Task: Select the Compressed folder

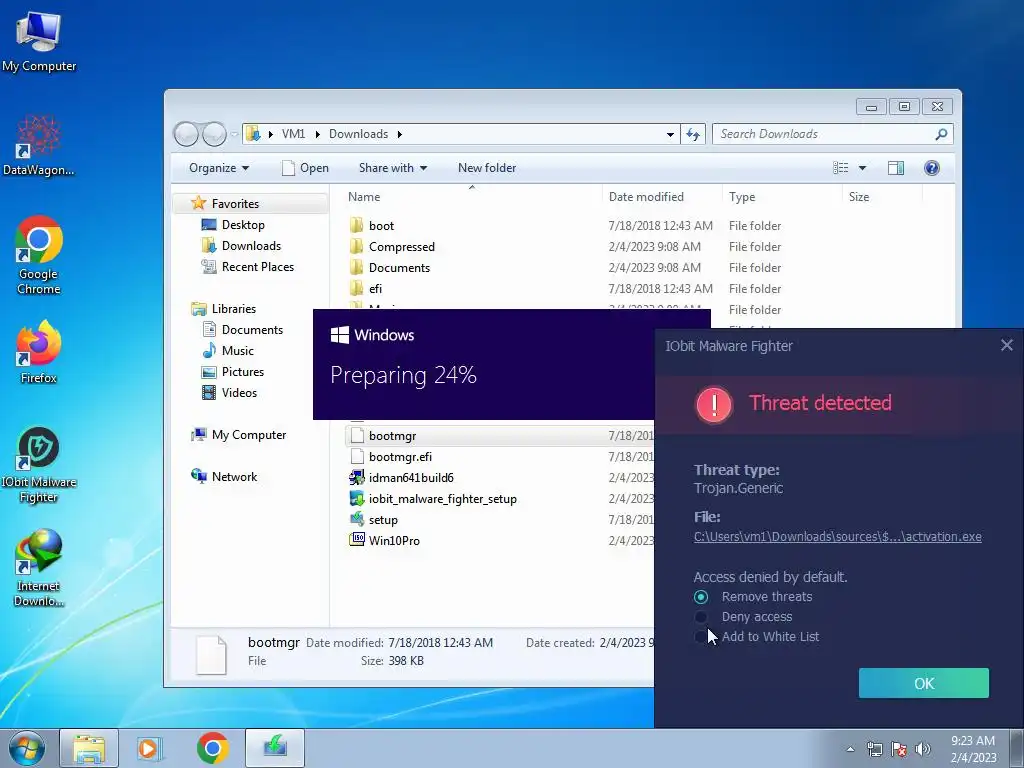Action: (391, 246)
